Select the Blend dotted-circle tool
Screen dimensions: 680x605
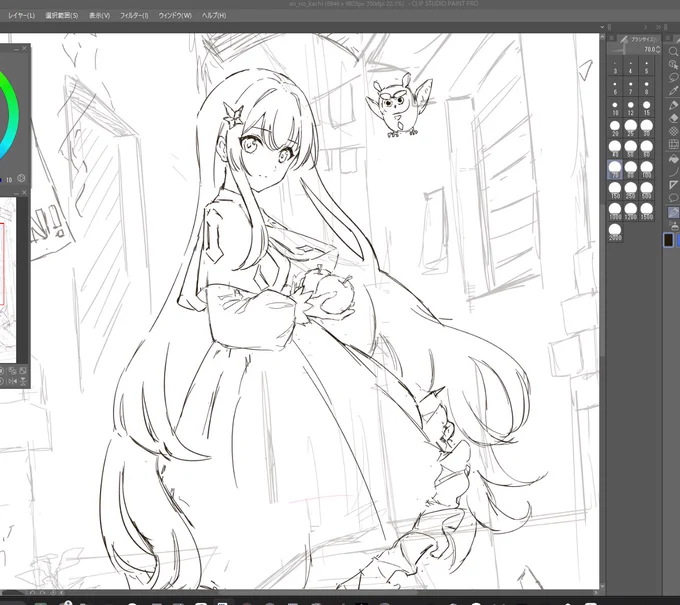tap(673, 131)
